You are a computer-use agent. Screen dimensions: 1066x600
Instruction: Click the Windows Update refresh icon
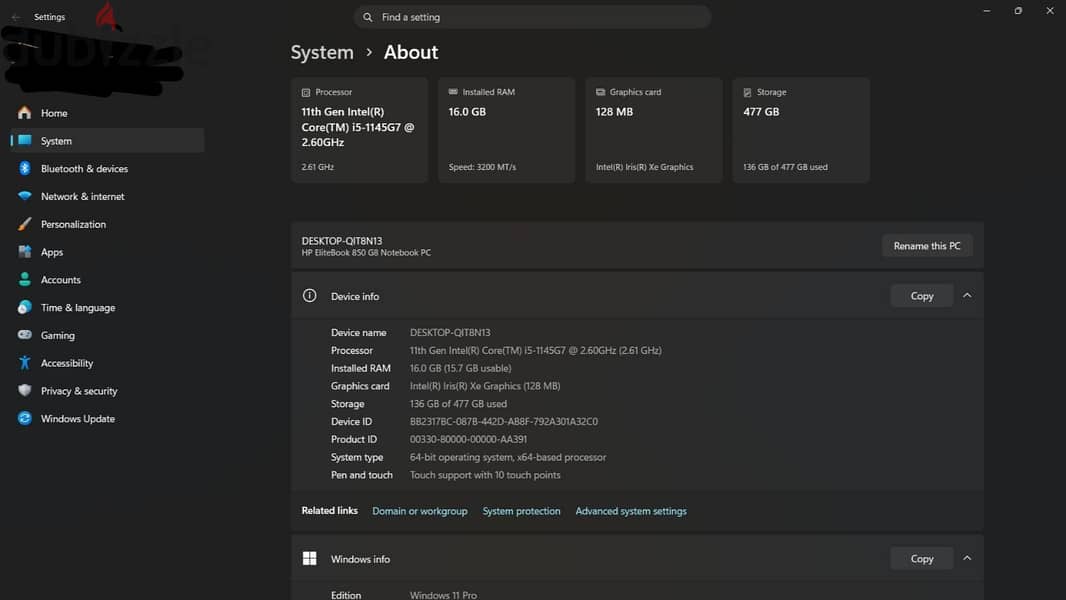24,419
